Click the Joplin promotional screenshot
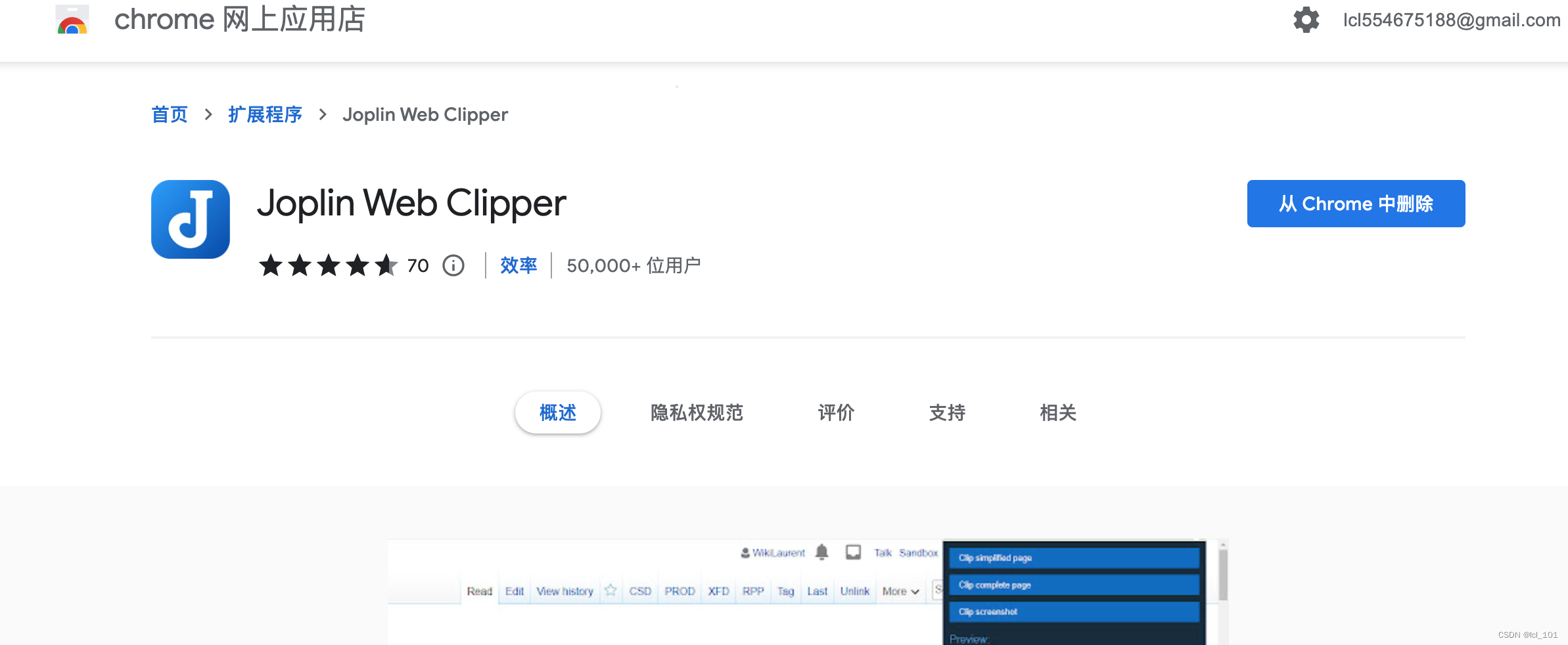 (x=808, y=591)
